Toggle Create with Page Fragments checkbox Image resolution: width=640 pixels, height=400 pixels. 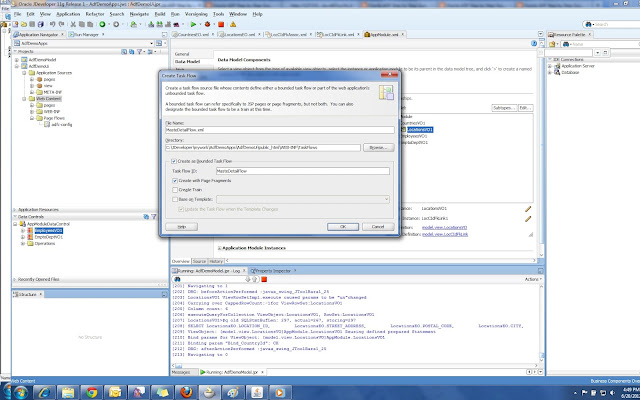pos(175,180)
